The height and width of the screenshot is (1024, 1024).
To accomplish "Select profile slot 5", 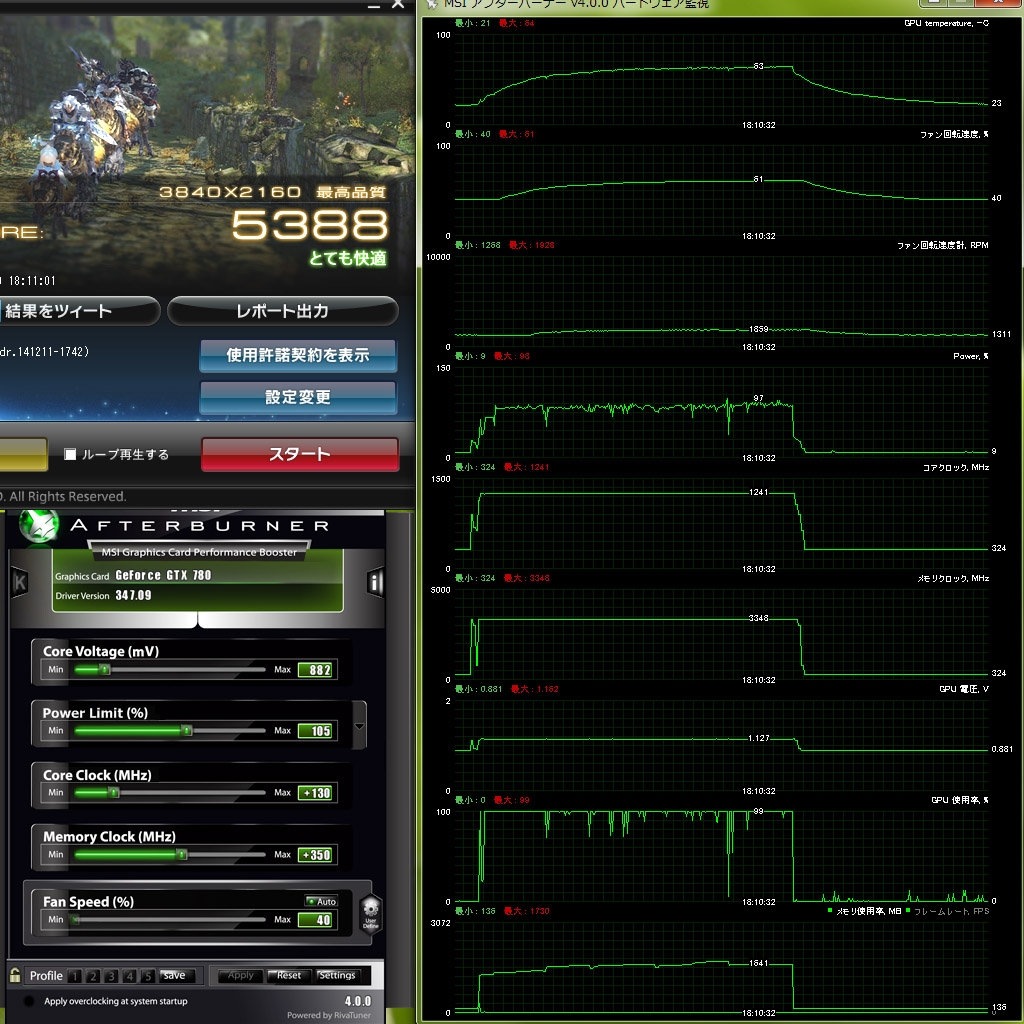I will click(148, 976).
